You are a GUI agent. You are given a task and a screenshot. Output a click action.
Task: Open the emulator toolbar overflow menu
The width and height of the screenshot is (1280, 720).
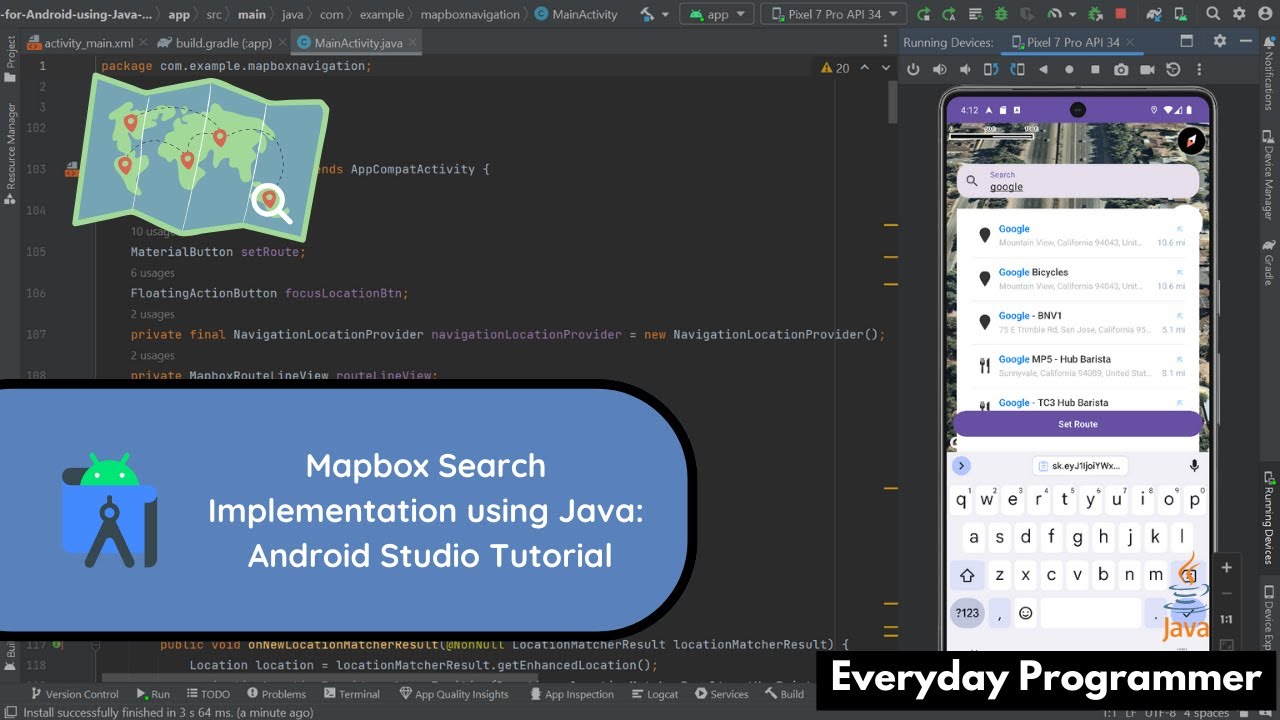pyautogui.click(x=1199, y=69)
